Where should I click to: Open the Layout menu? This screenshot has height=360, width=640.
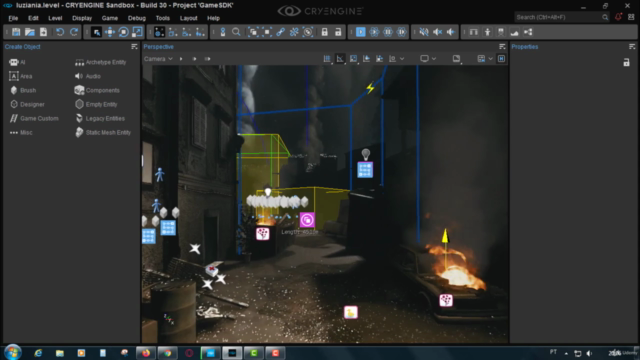click(x=189, y=18)
